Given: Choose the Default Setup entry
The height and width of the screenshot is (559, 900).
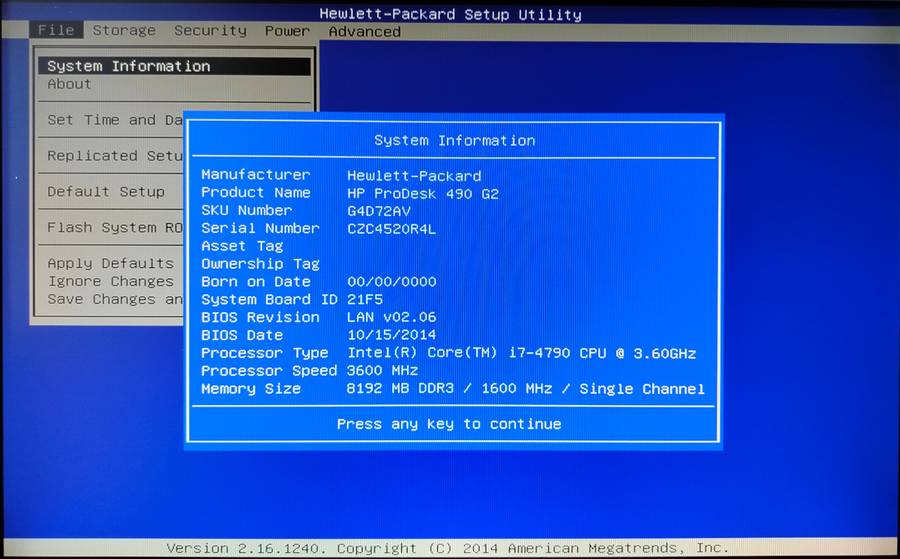Looking at the screenshot, I should (x=106, y=192).
